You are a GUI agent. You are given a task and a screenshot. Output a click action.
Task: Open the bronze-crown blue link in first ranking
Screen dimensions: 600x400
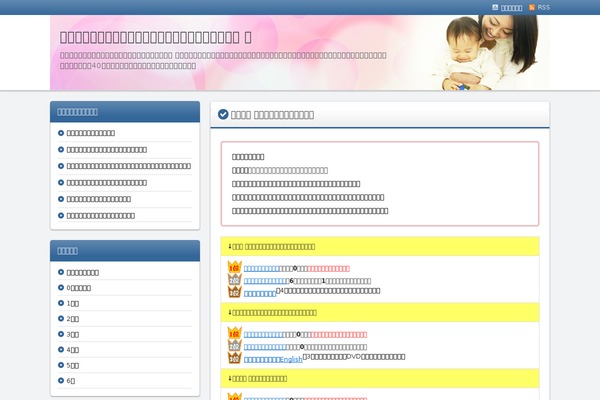click(260, 294)
